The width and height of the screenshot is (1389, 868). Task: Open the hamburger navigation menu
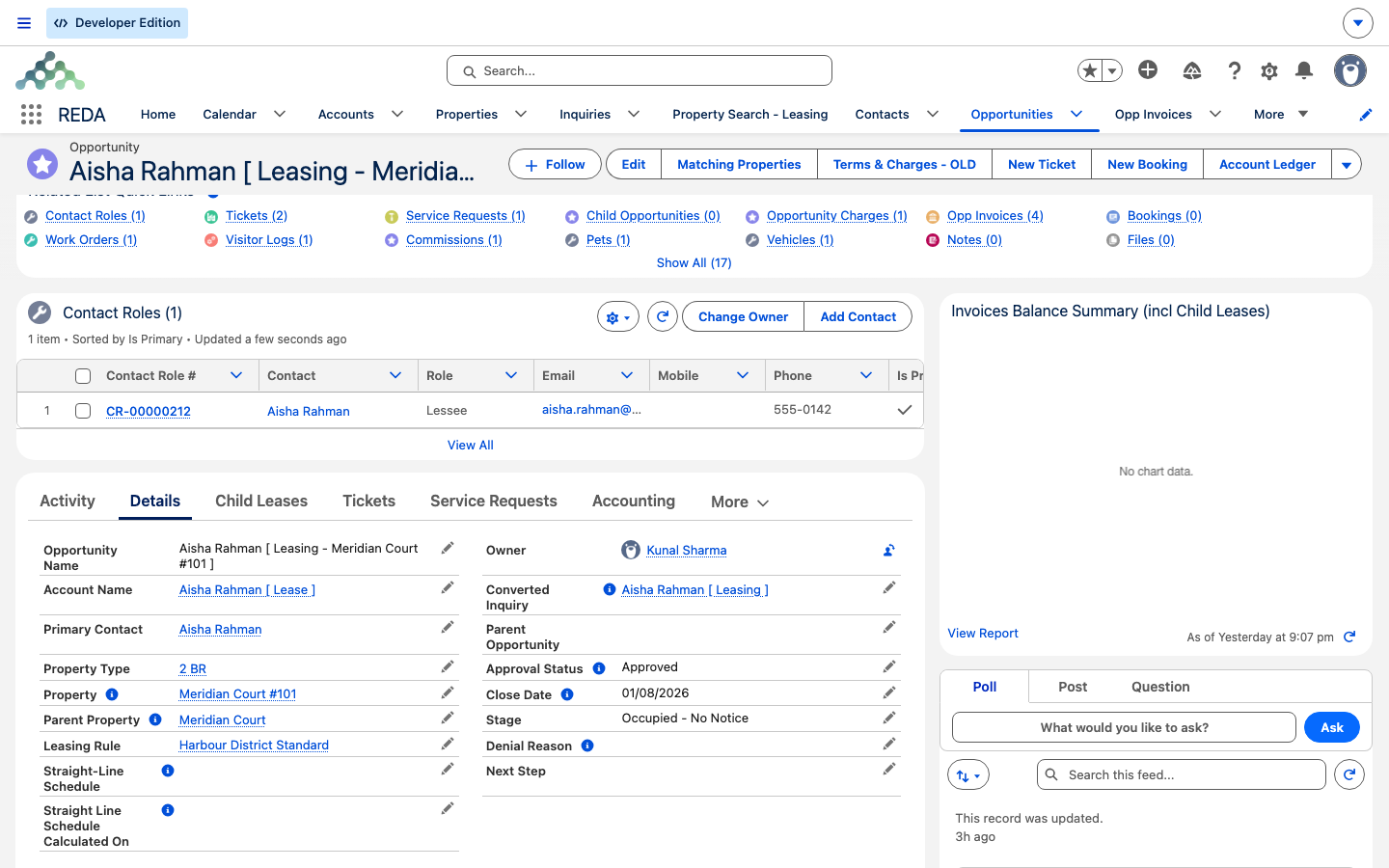24,23
